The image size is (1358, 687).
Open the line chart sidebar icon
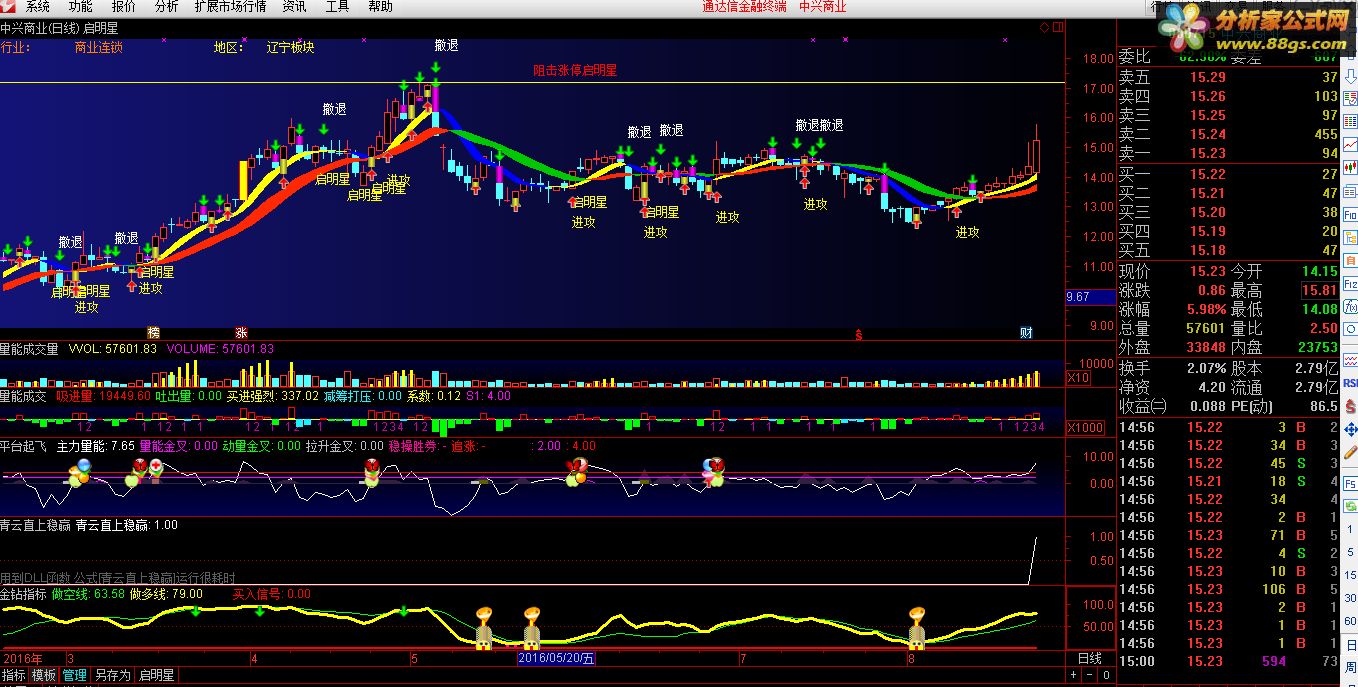click(1350, 144)
